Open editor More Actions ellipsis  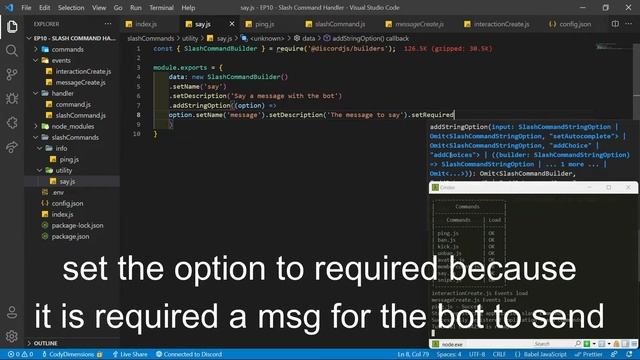(x=629, y=24)
